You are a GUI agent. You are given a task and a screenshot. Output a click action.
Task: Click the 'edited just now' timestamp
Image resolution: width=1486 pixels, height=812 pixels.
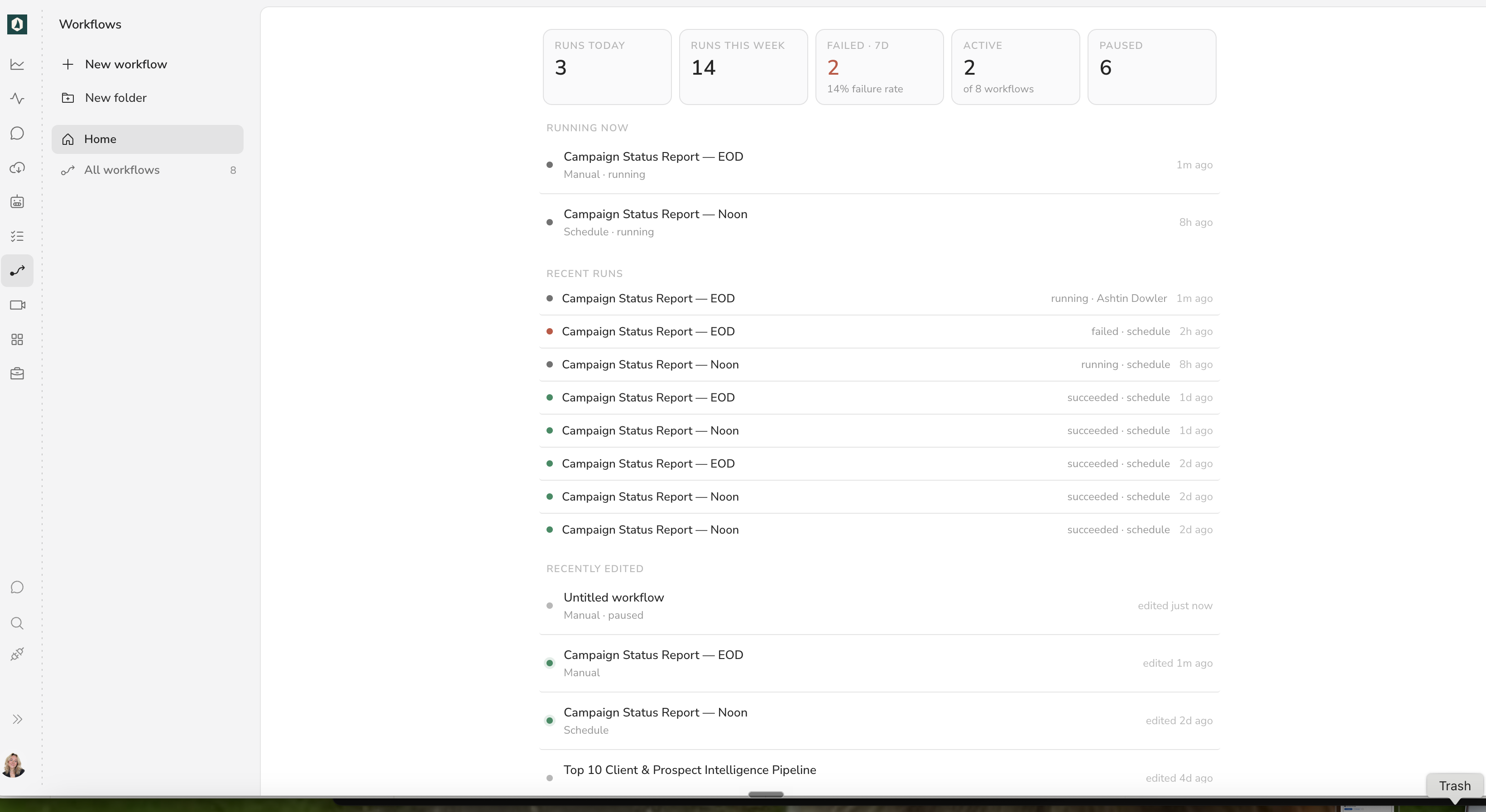click(x=1174, y=606)
